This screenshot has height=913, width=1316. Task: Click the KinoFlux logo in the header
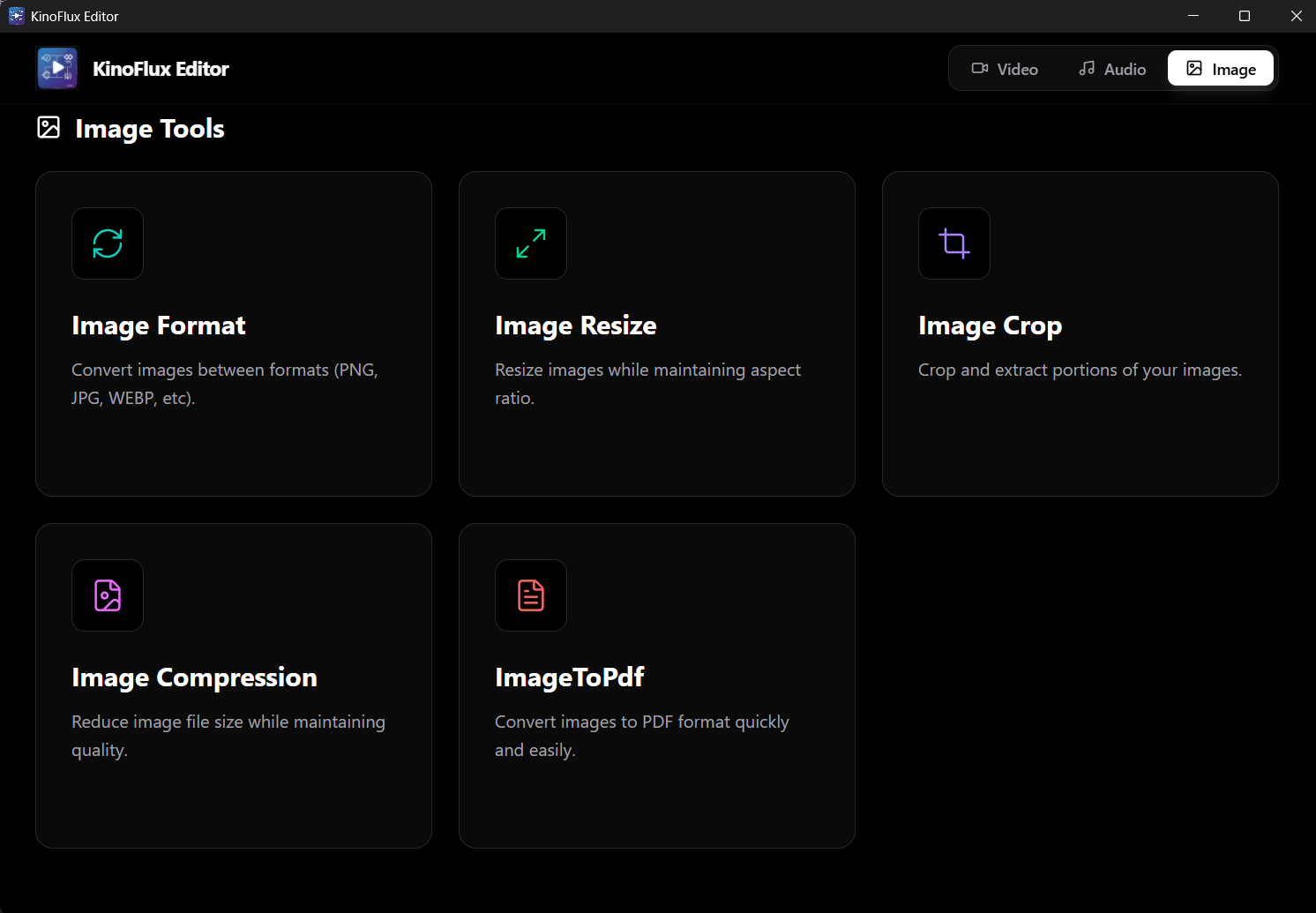[x=57, y=69]
